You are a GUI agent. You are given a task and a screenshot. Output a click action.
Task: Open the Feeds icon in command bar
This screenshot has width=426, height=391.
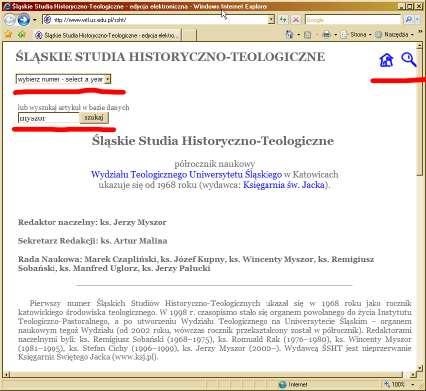308,35
